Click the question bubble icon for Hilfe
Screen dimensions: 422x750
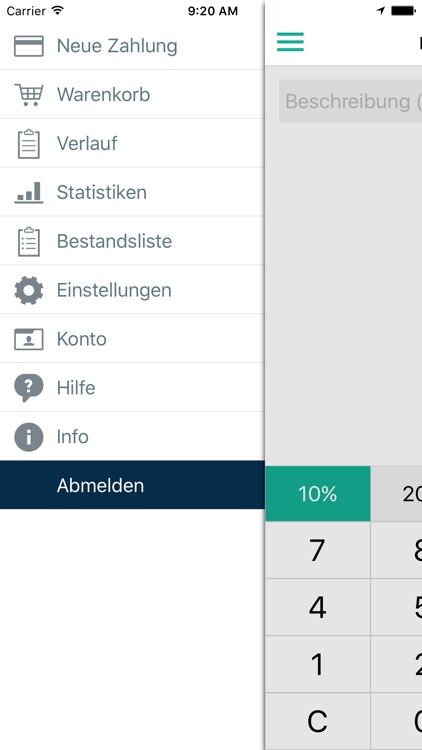click(x=29, y=387)
